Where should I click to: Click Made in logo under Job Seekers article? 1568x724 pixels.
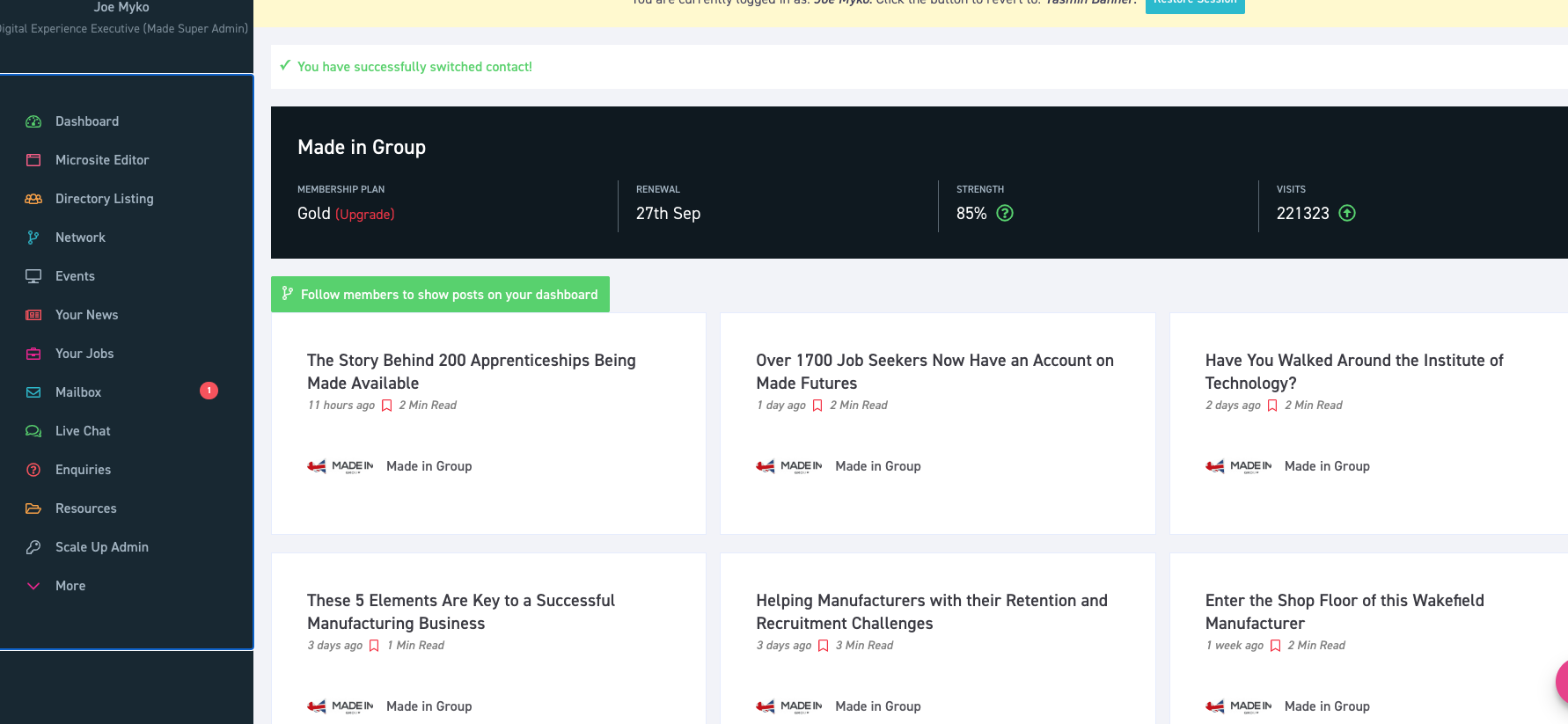pyautogui.click(x=789, y=466)
